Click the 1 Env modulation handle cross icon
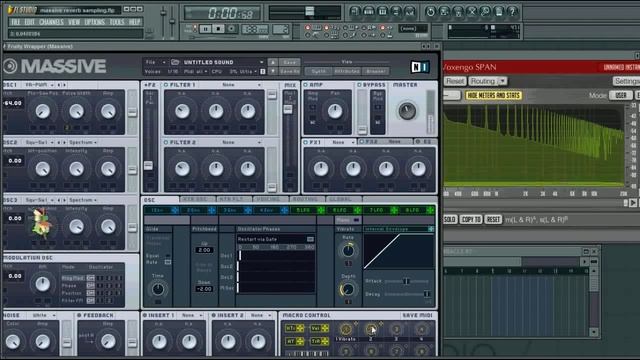640x360 pixels. coord(175,210)
